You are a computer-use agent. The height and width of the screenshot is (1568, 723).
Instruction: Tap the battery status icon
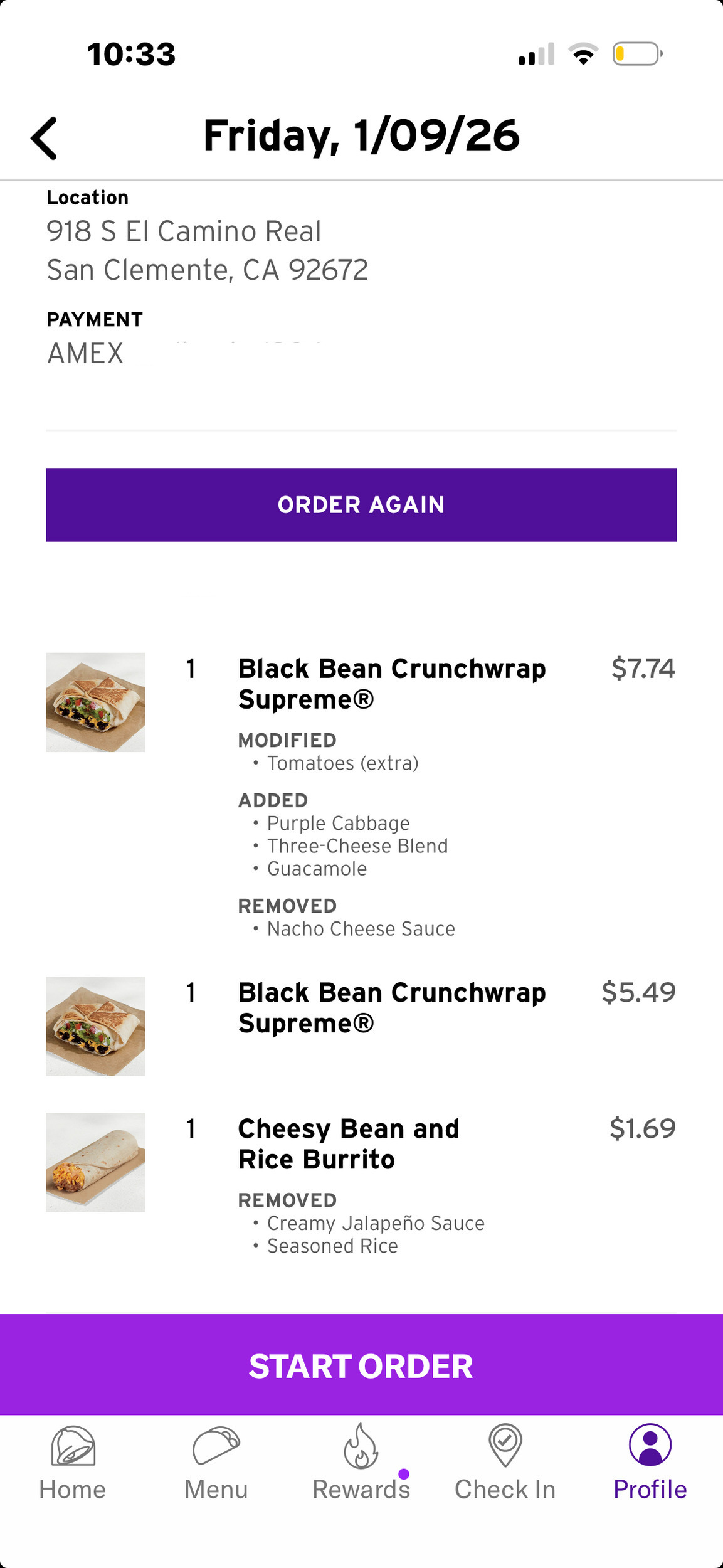[x=637, y=54]
